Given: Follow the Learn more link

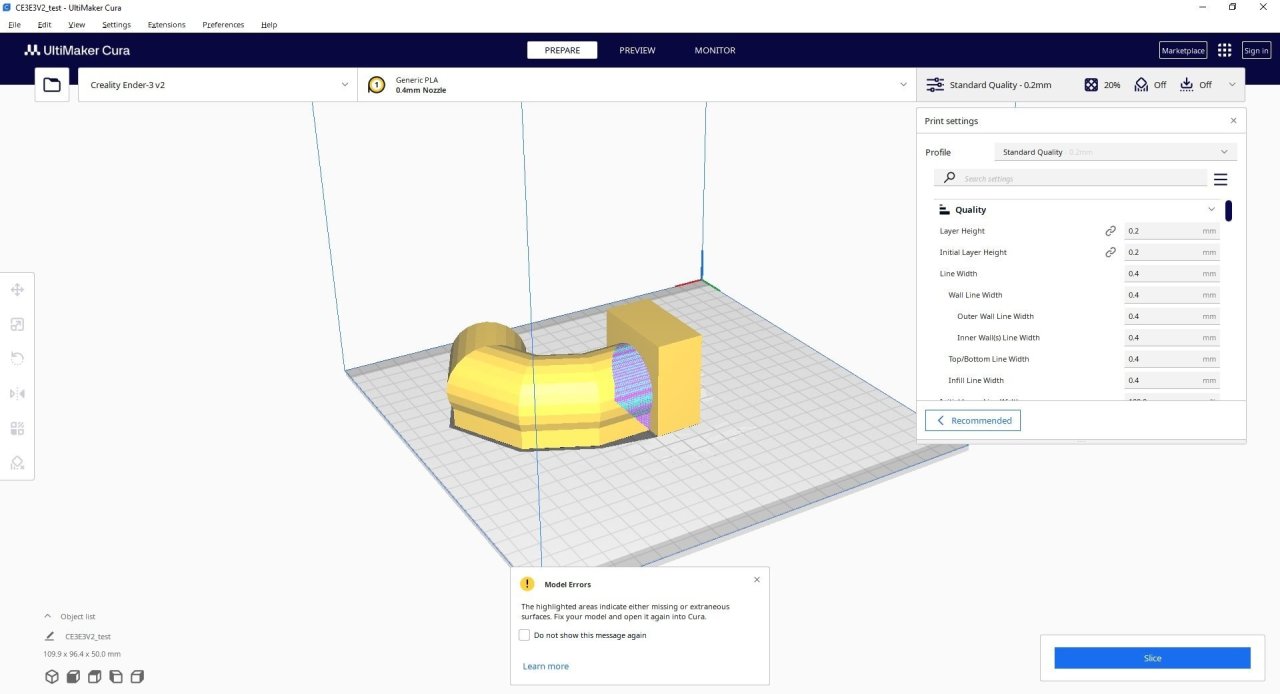Looking at the screenshot, I should tap(545, 666).
